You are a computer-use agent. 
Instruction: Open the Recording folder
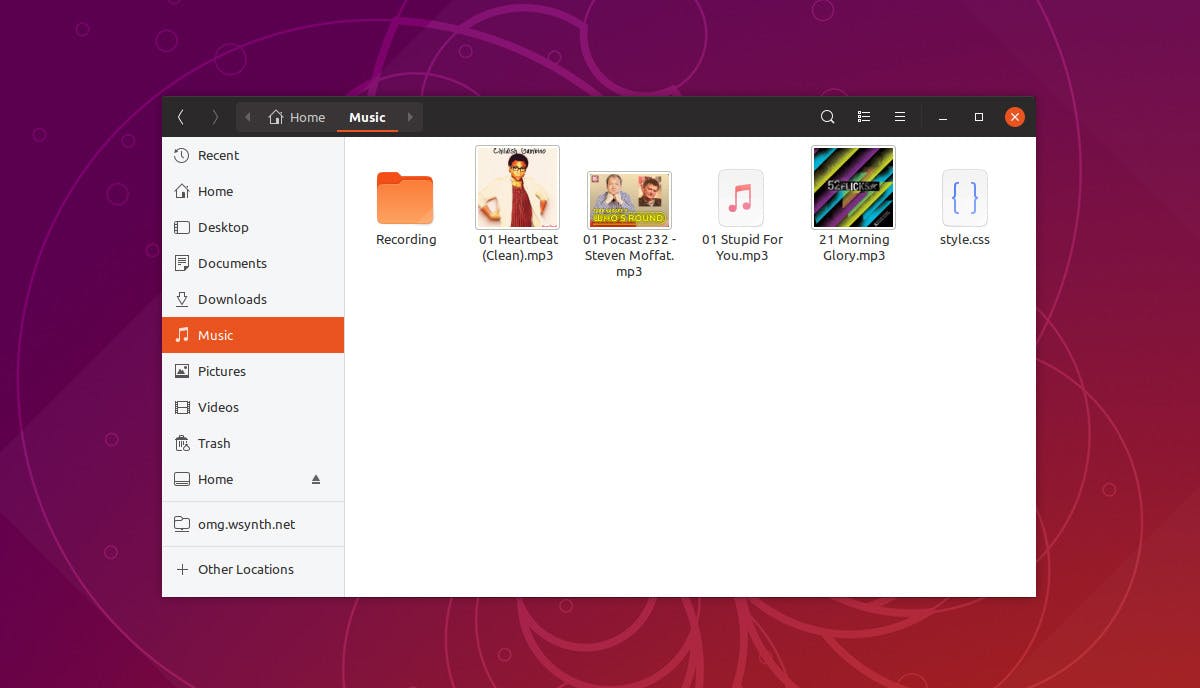[x=405, y=197]
